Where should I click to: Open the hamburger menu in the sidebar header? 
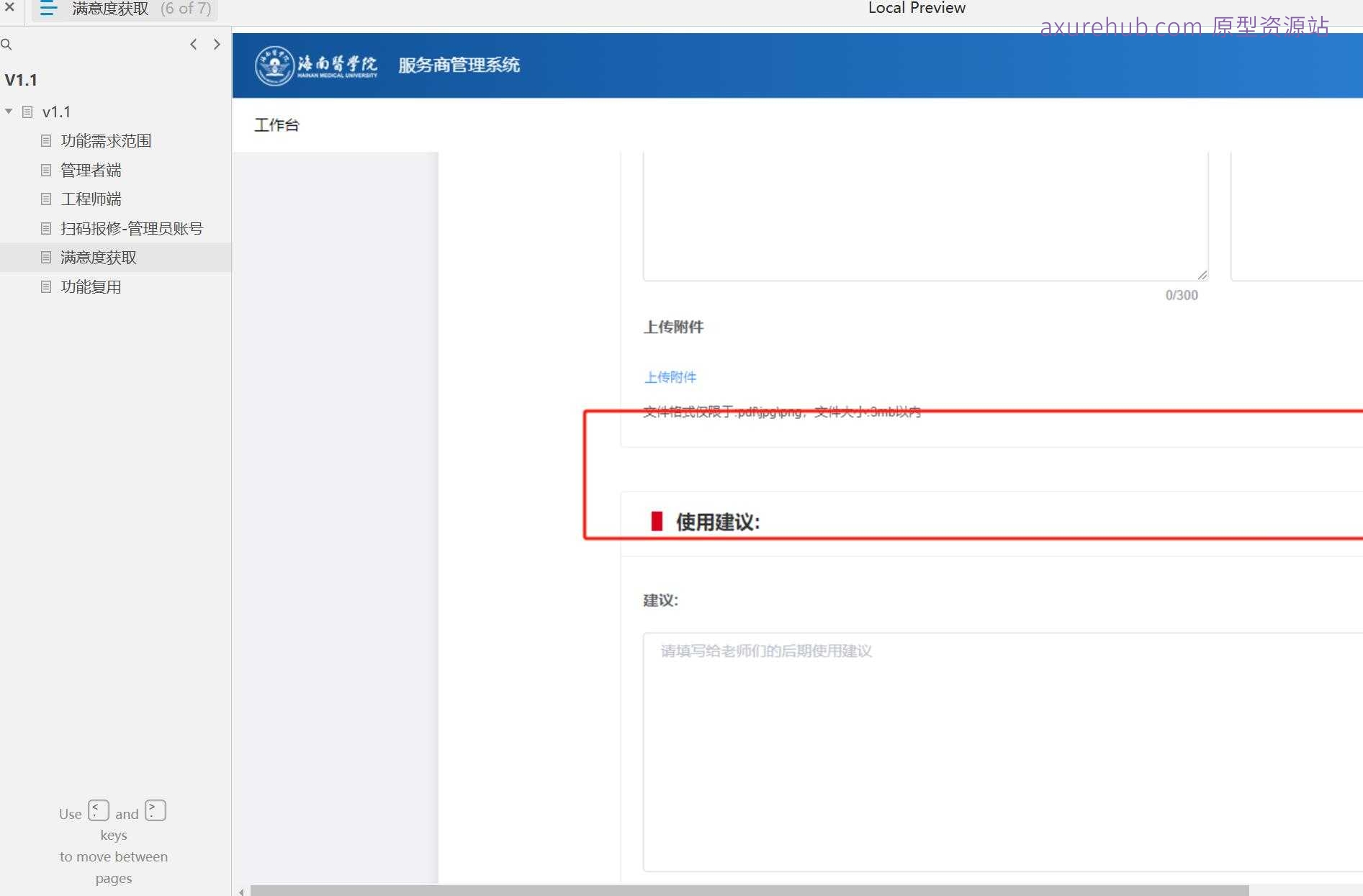coord(48,9)
